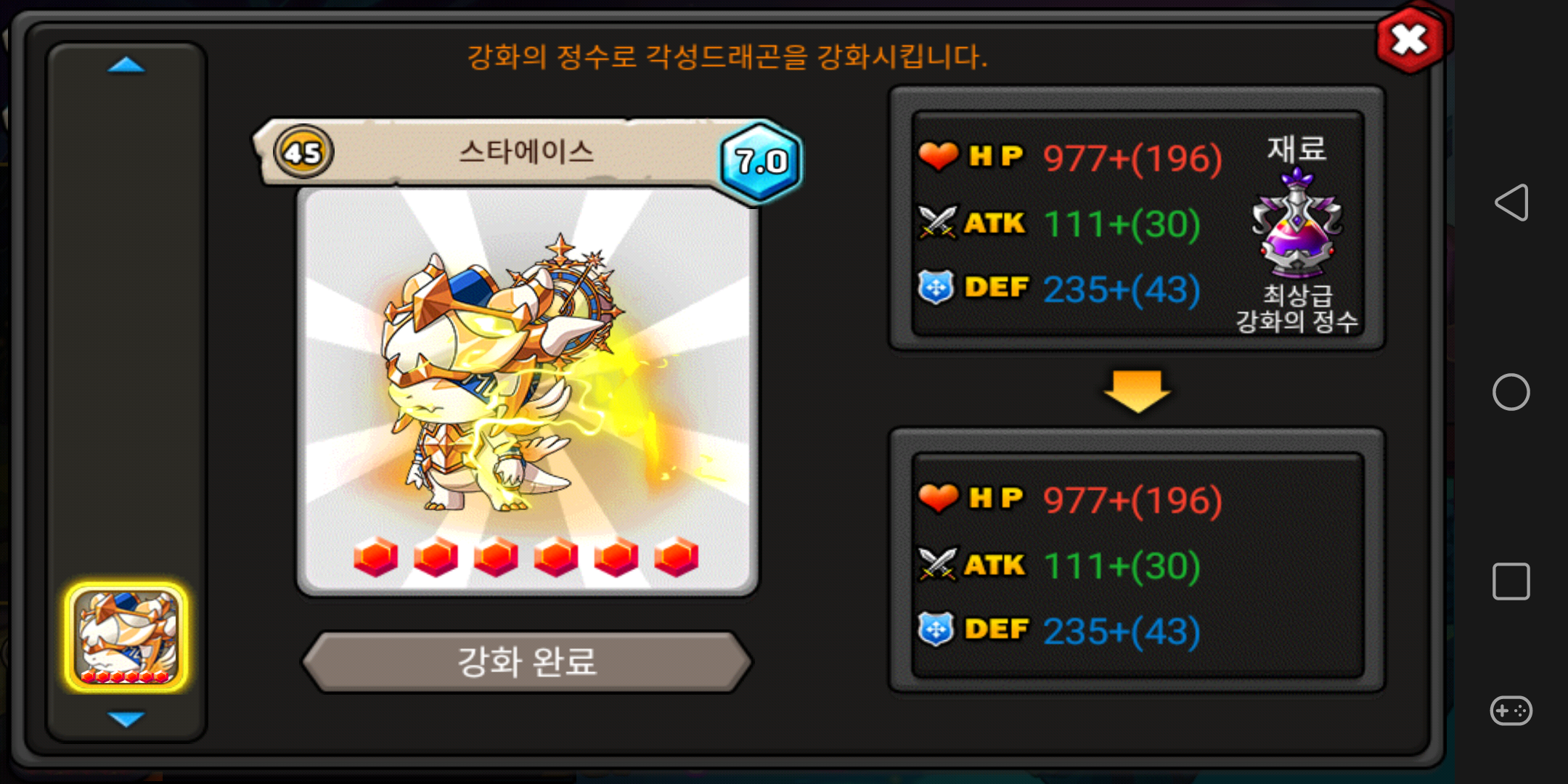Viewport: 1568px width, 784px height.
Task: Tap the HP heart icon in result panel
Action: pyautogui.click(x=938, y=498)
